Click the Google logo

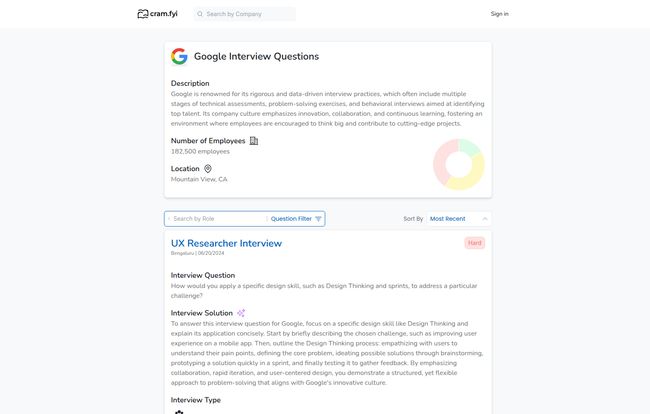tap(179, 56)
